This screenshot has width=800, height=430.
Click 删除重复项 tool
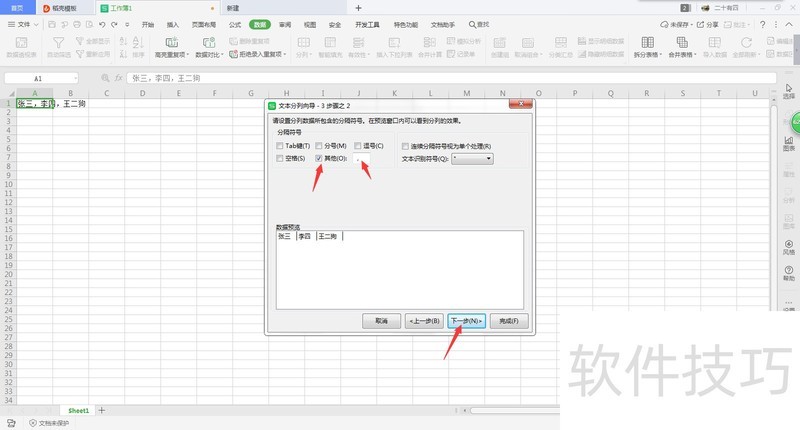pyautogui.click(x=249, y=41)
